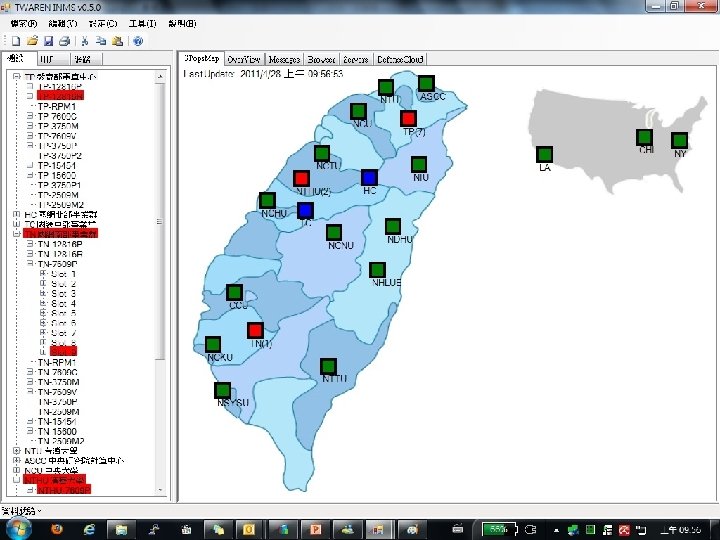Expand the TN-12816P tree node

pyautogui.click(x=30, y=244)
